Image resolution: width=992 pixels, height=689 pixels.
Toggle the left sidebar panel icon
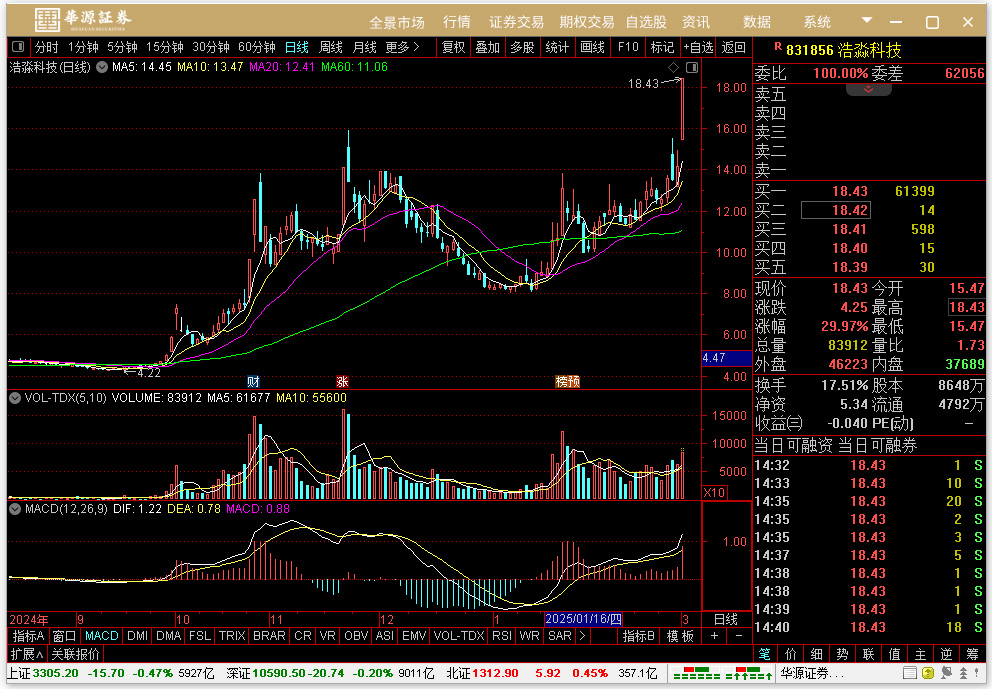[18, 47]
